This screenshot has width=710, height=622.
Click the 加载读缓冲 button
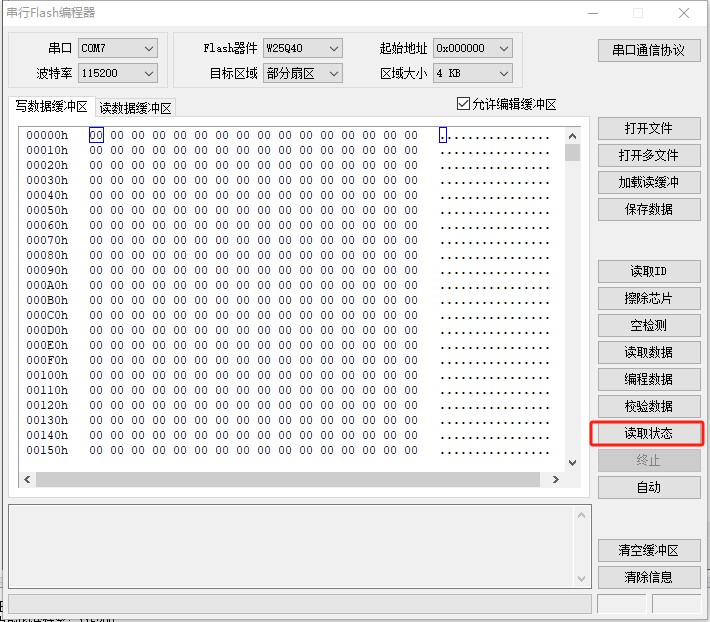coord(648,182)
